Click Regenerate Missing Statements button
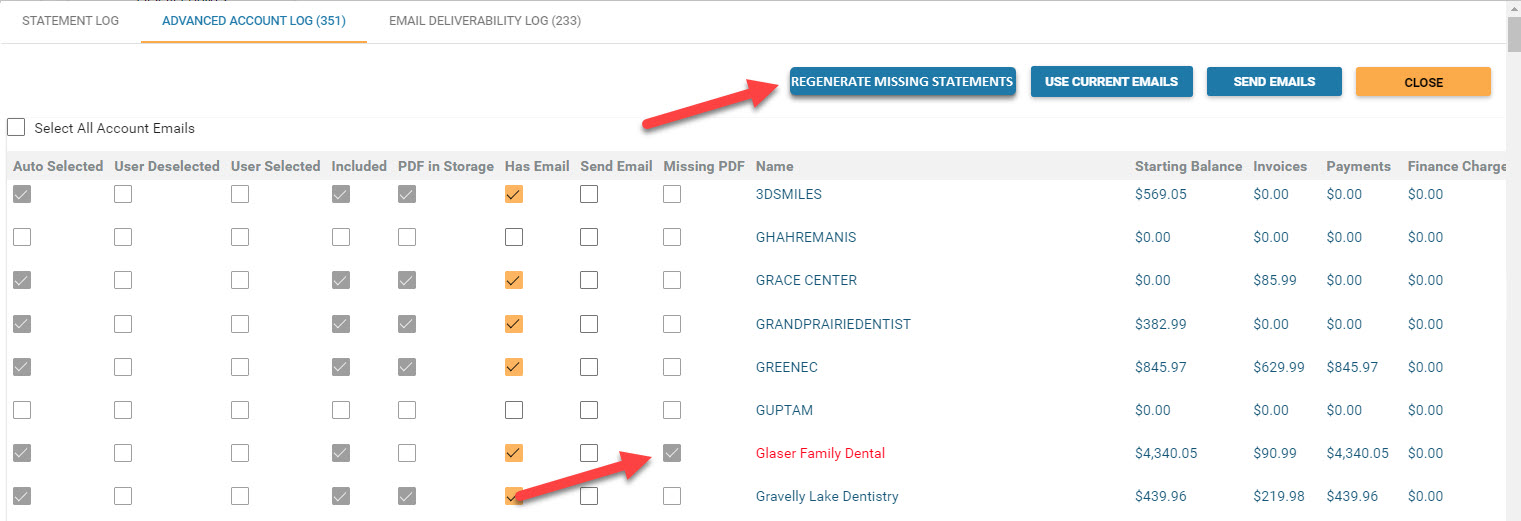 tap(902, 81)
